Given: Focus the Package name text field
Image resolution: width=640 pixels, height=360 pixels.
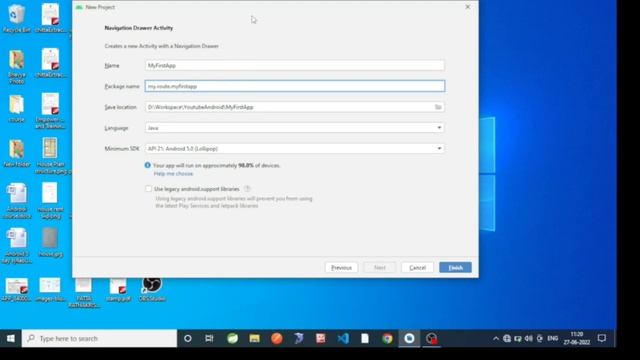Looking at the screenshot, I should tap(294, 86).
